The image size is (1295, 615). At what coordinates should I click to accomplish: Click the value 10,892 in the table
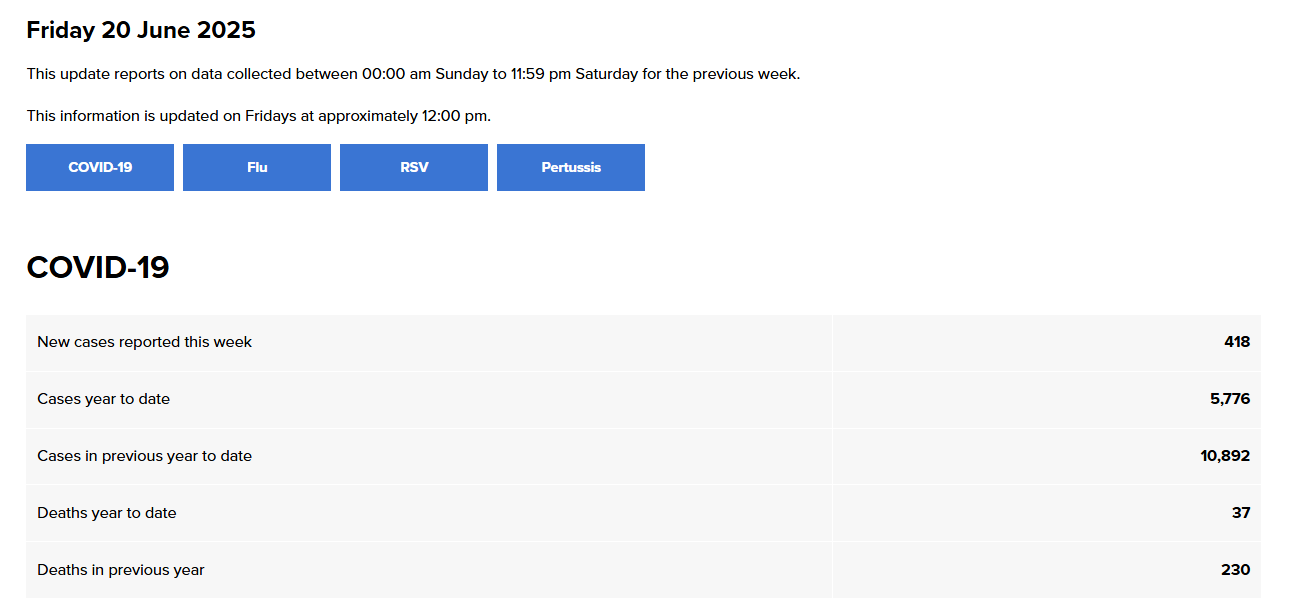tap(1225, 456)
